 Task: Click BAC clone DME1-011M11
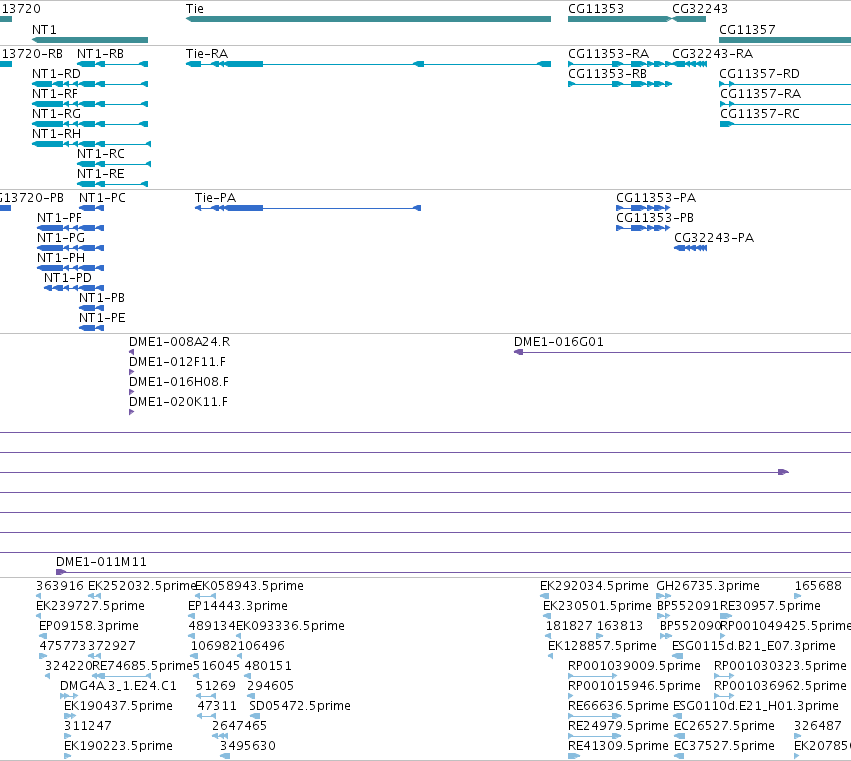click(x=453, y=572)
